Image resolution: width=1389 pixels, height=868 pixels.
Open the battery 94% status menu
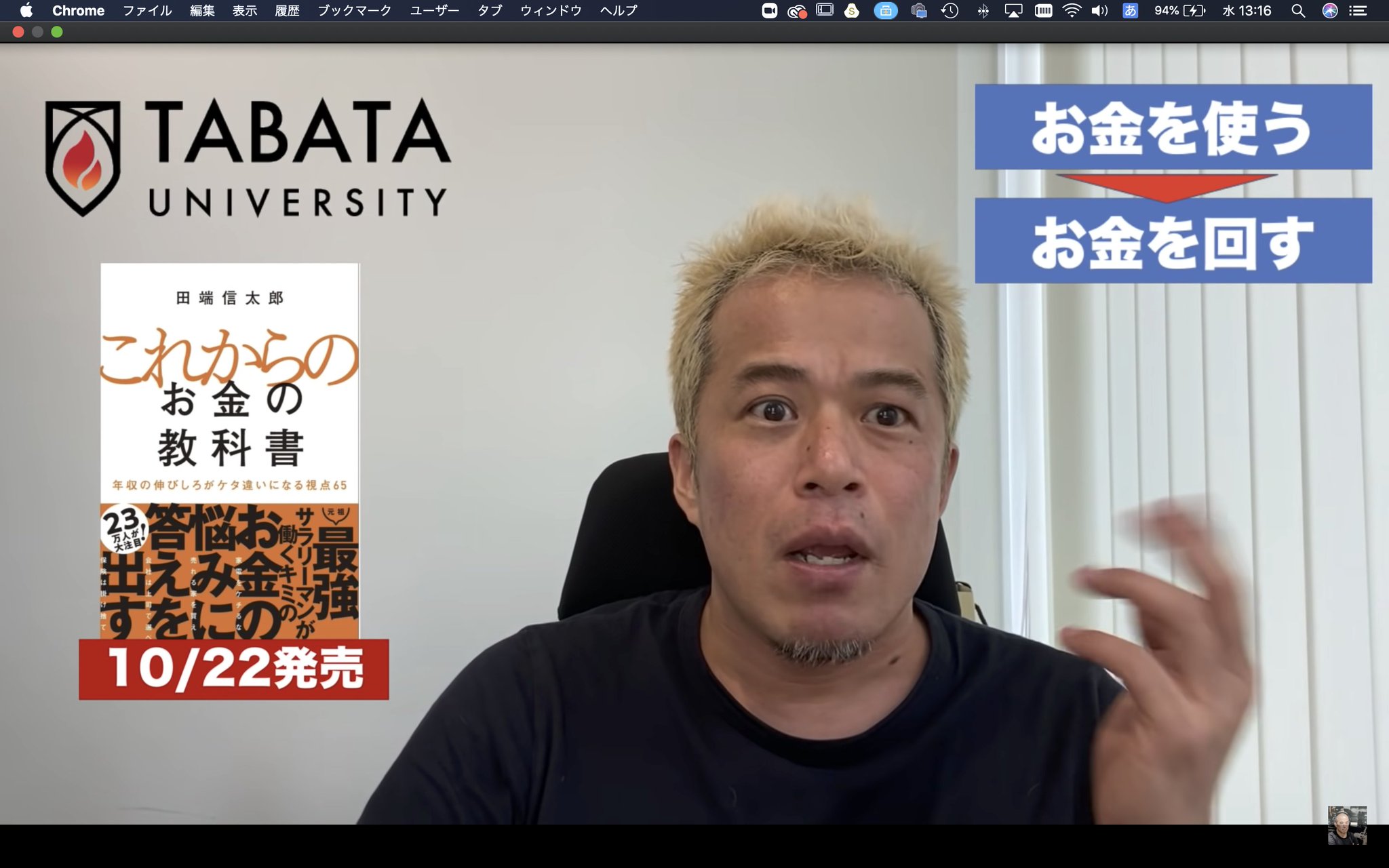coord(1179,10)
